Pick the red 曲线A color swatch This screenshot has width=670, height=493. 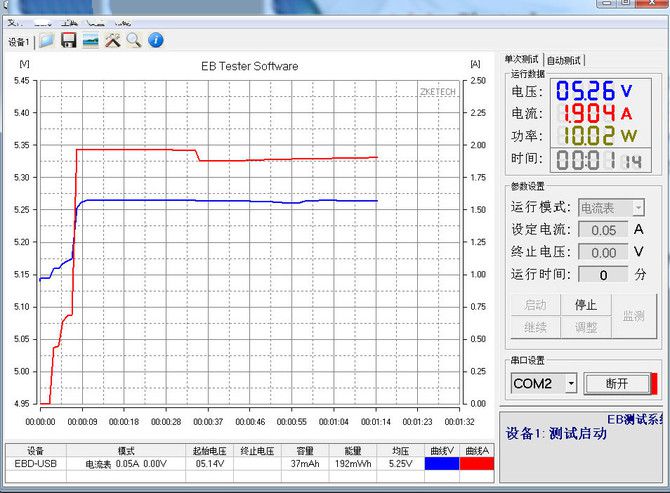click(x=477, y=464)
